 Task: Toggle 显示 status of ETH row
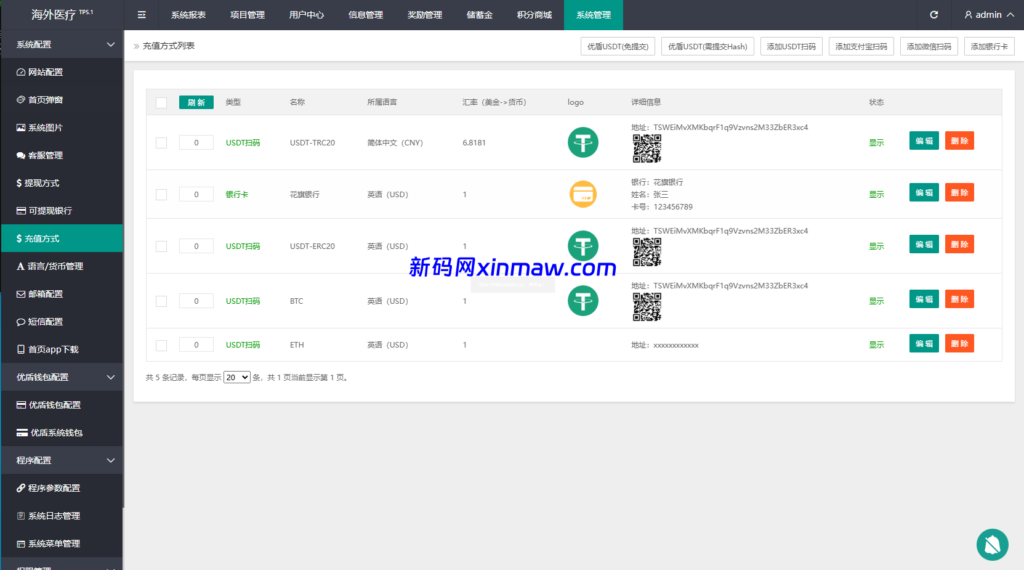pos(876,345)
